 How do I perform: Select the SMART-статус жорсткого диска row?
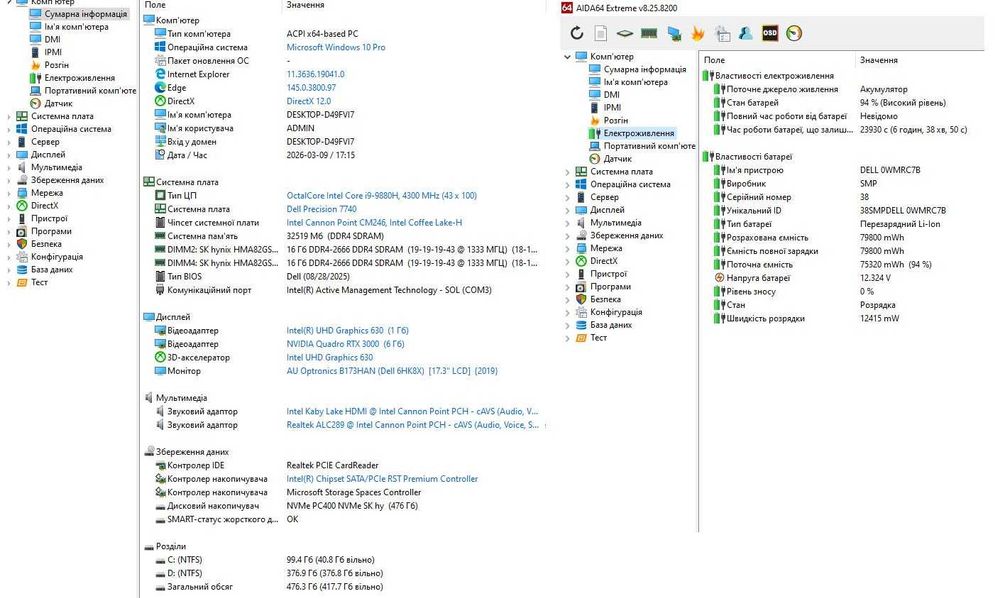point(344,519)
